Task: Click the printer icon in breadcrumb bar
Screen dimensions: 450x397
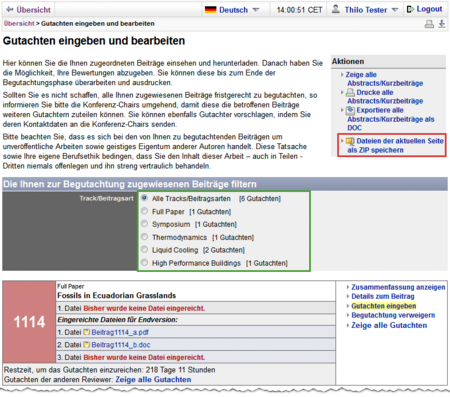Action: click(x=429, y=24)
